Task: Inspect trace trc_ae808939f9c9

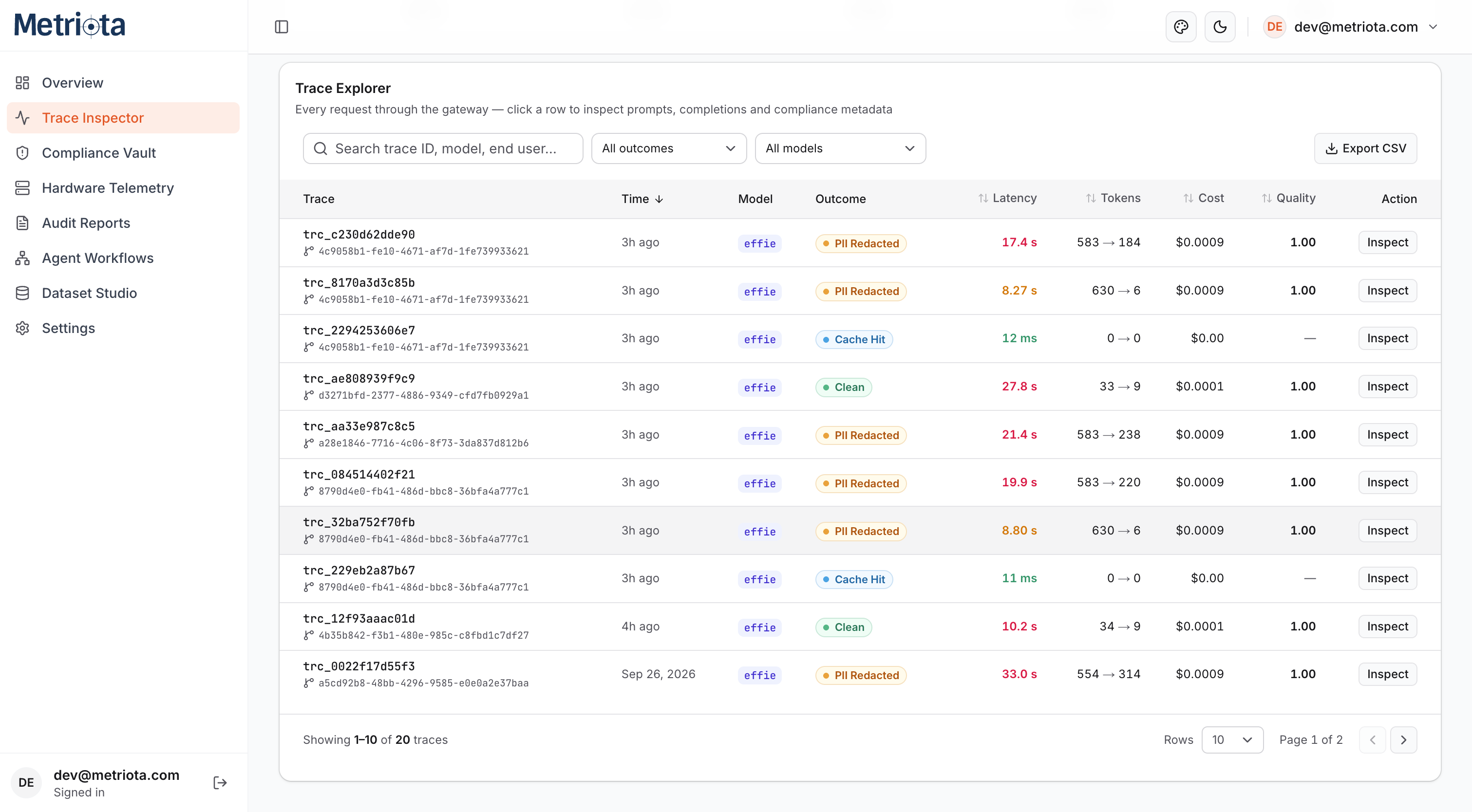Action: 1387,387
